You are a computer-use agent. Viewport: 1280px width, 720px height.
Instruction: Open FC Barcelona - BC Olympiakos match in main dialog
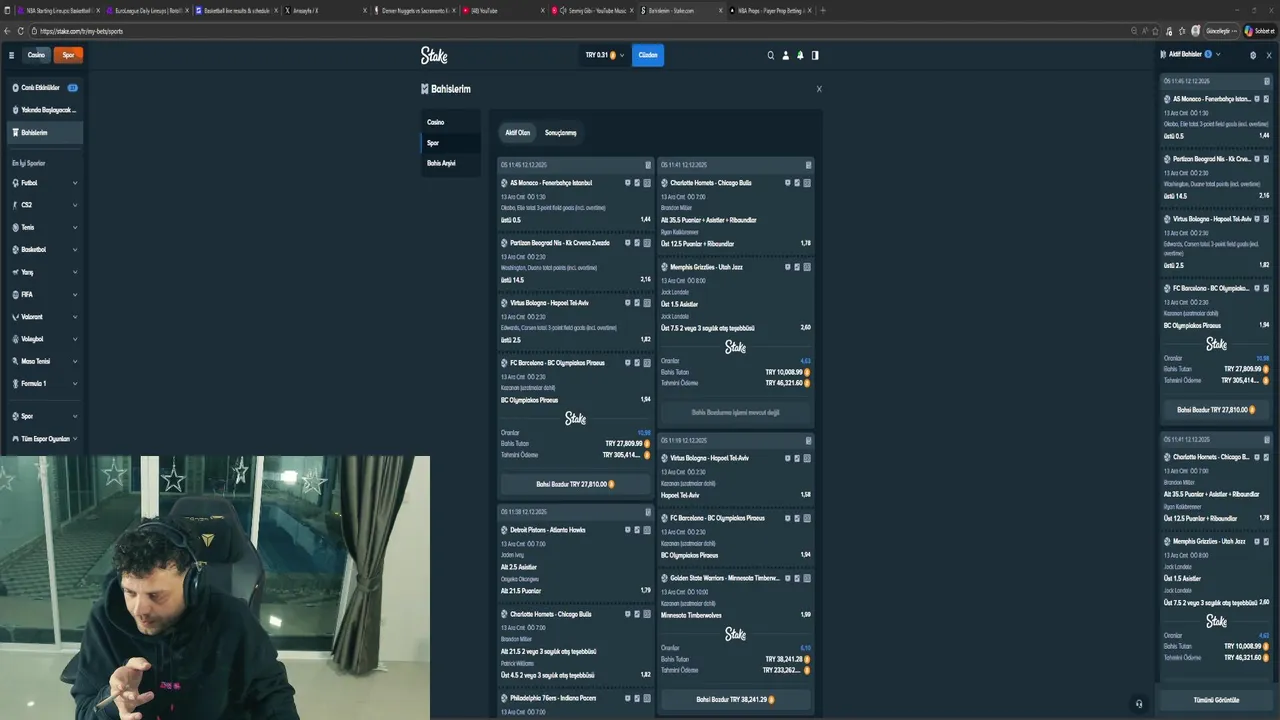tap(558, 363)
